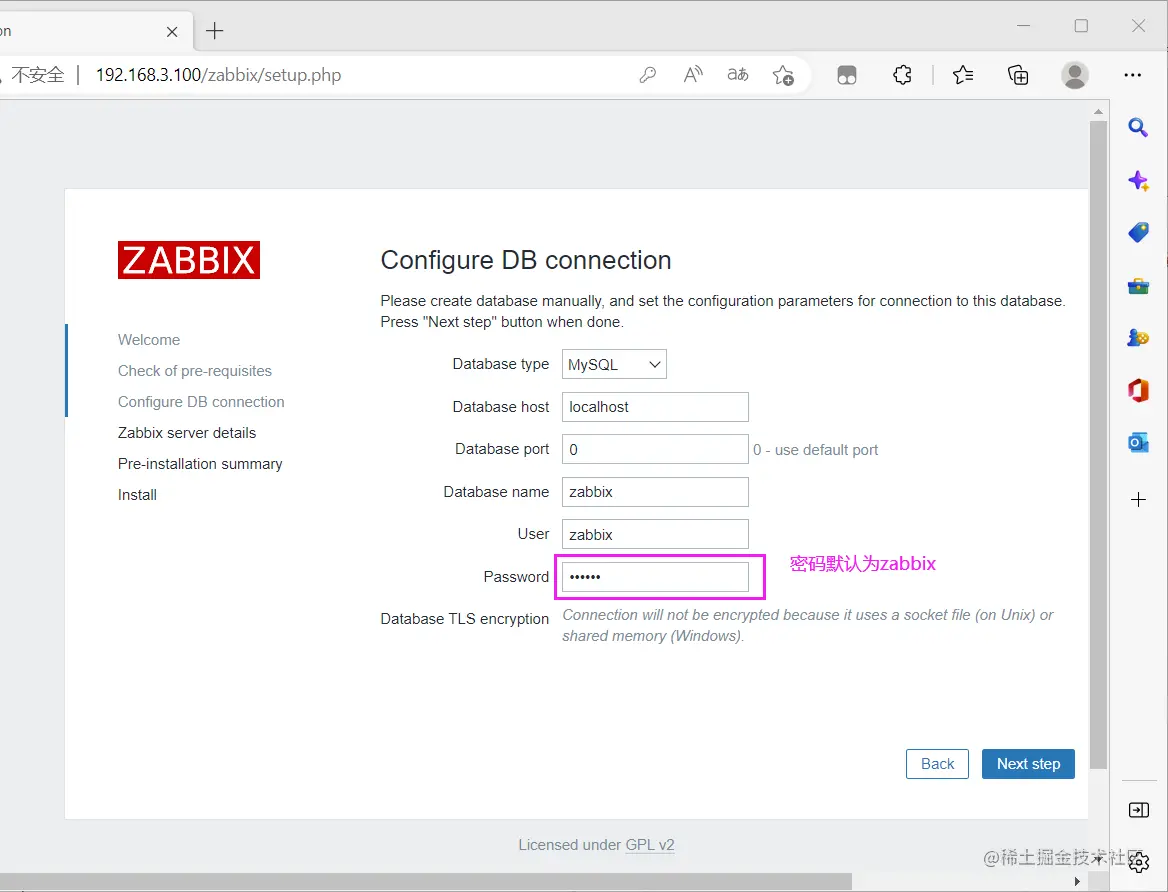The image size is (1168, 892).
Task: Open Copilot sparkle icon in sidebar
Action: (1137, 180)
